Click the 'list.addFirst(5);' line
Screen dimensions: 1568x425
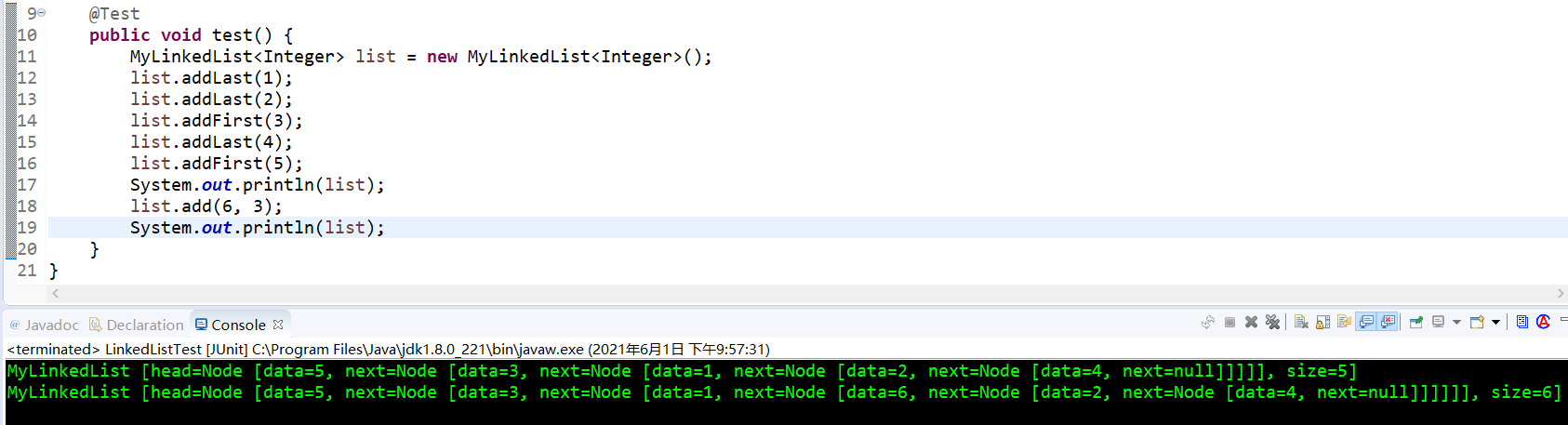point(216,164)
